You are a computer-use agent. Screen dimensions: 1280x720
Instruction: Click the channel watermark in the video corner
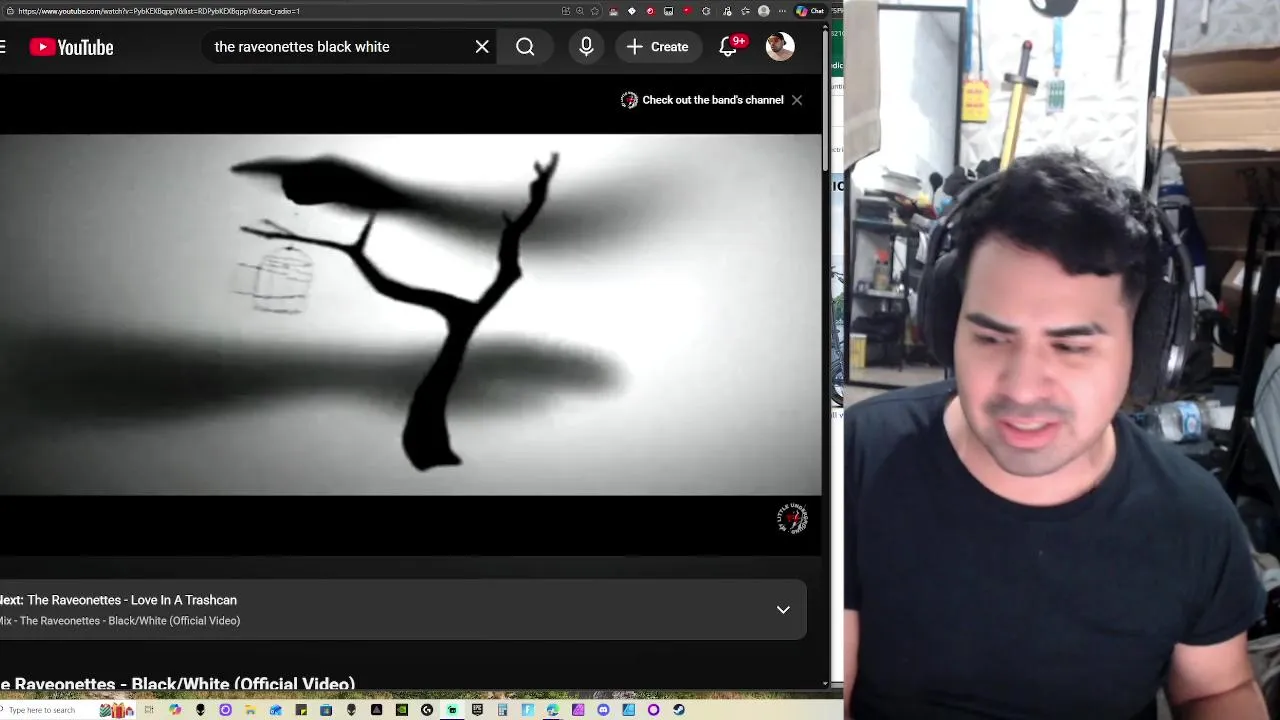(792, 518)
